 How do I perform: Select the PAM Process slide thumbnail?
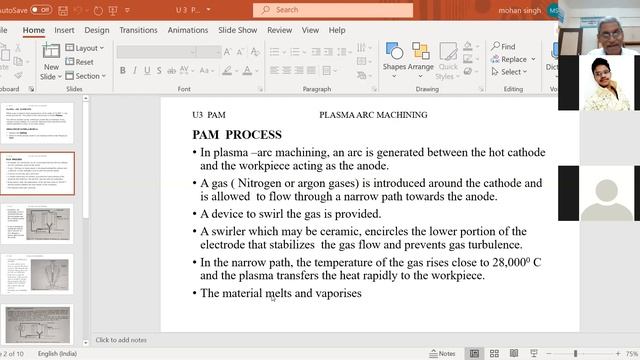[37, 173]
